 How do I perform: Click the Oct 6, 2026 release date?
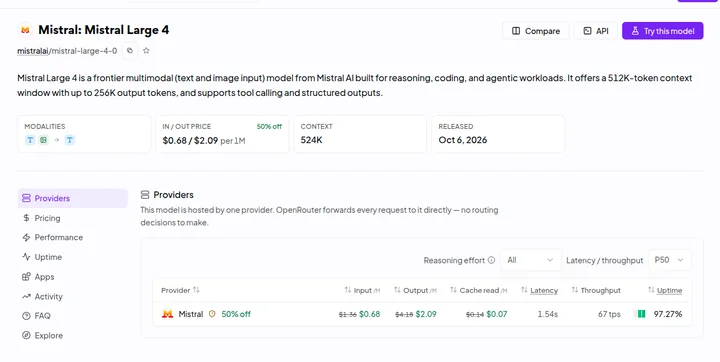[463, 140]
